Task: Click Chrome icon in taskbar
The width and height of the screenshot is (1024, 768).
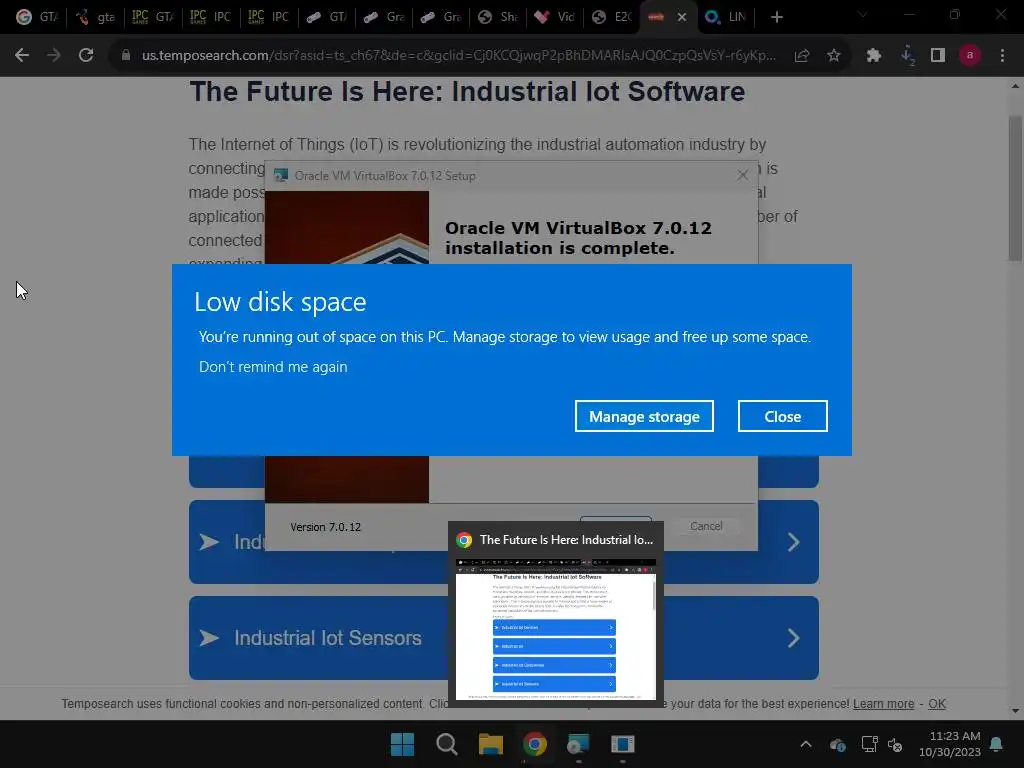Action: pyautogui.click(x=534, y=744)
